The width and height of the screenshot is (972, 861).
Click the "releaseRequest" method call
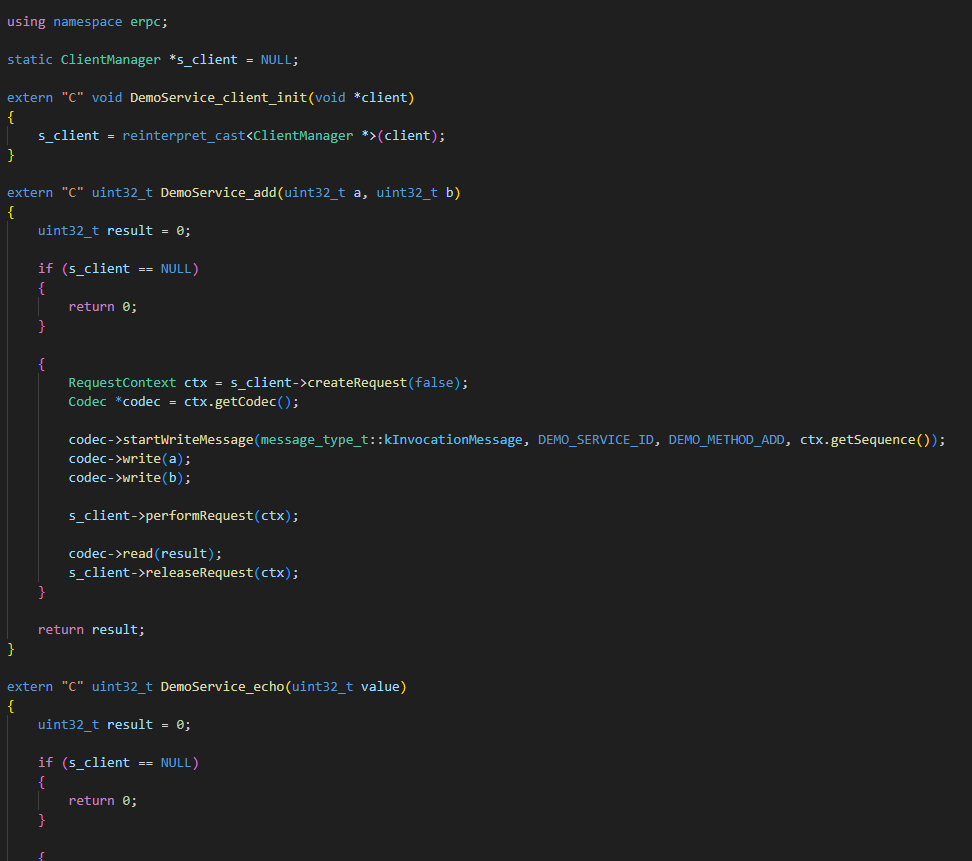click(199, 573)
